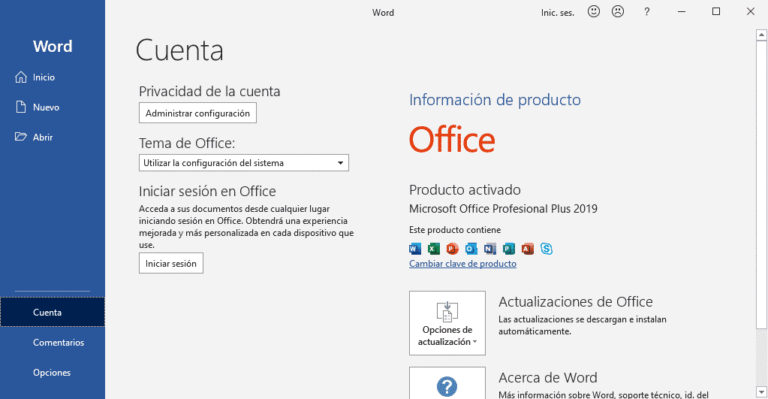Choose Nuevo in the sidebar
This screenshot has width=768, height=399.
(x=52, y=107)
